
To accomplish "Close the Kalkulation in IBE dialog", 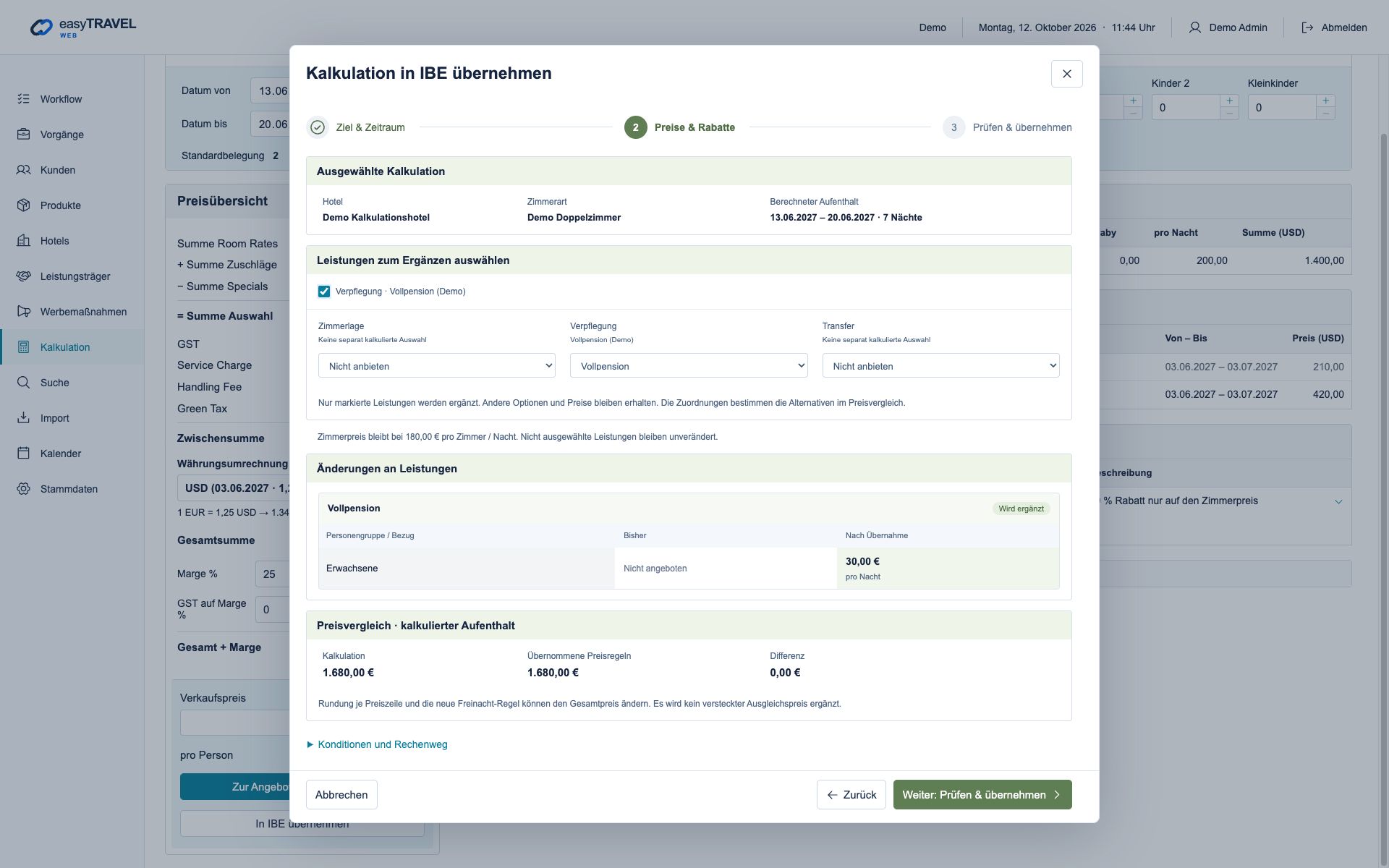I will tap(1066, 74).
